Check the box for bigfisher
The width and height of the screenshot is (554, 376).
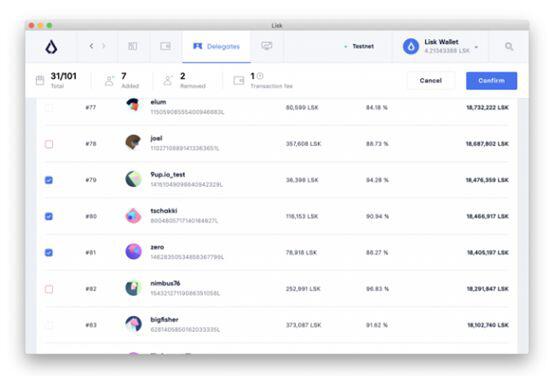pos(49,325)
